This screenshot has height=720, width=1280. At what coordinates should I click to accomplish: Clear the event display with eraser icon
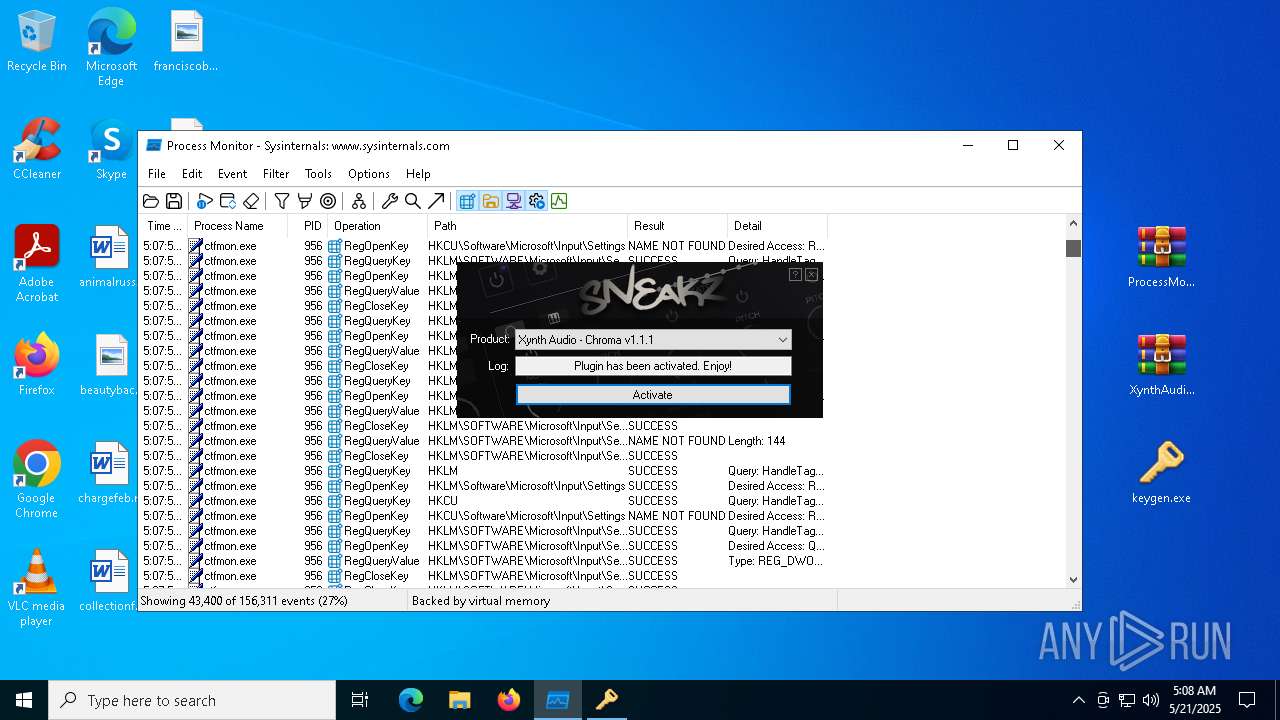coord(251,201)
